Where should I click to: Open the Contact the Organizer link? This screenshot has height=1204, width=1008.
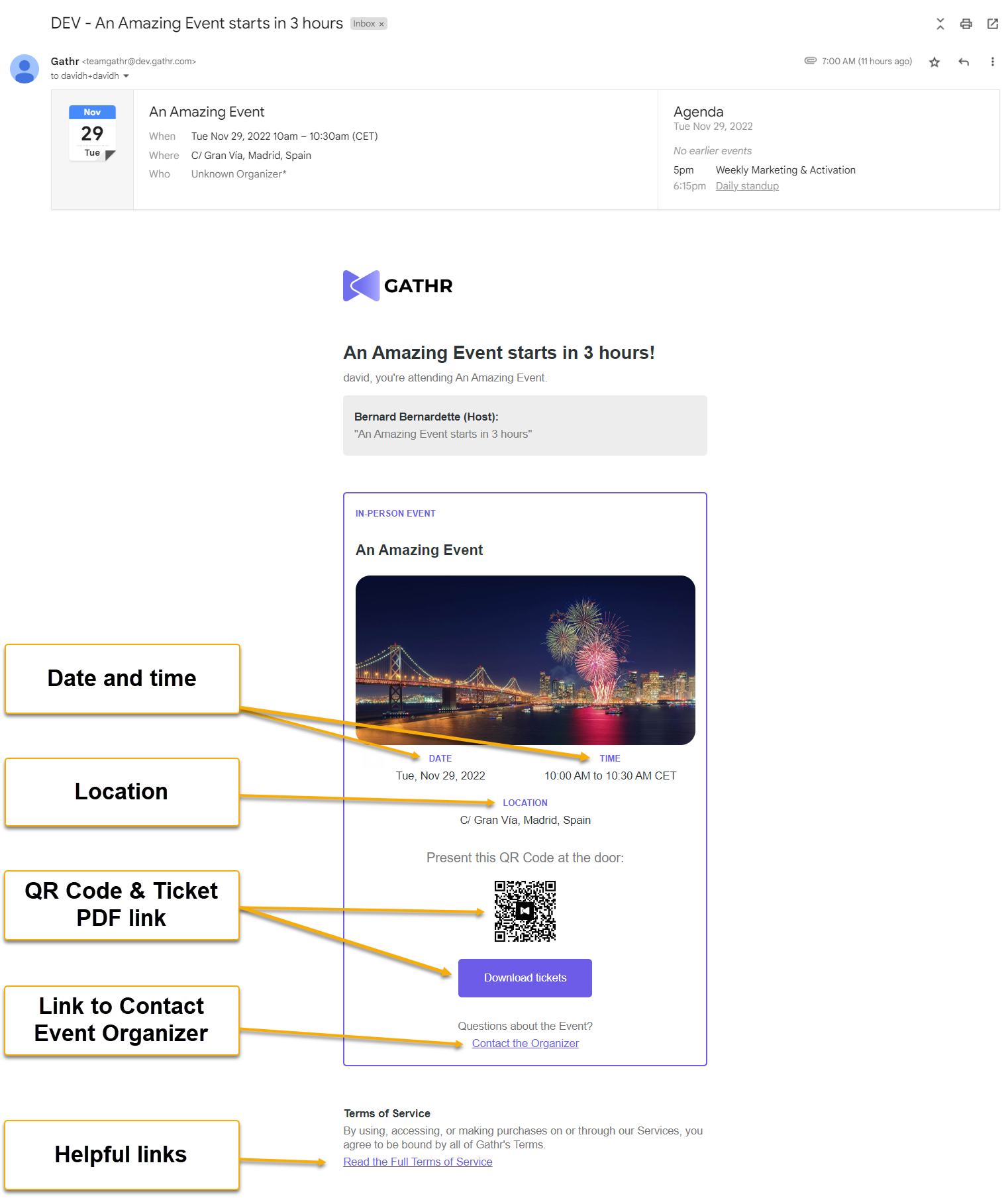pyautogui.click(x=525, y=1043)
